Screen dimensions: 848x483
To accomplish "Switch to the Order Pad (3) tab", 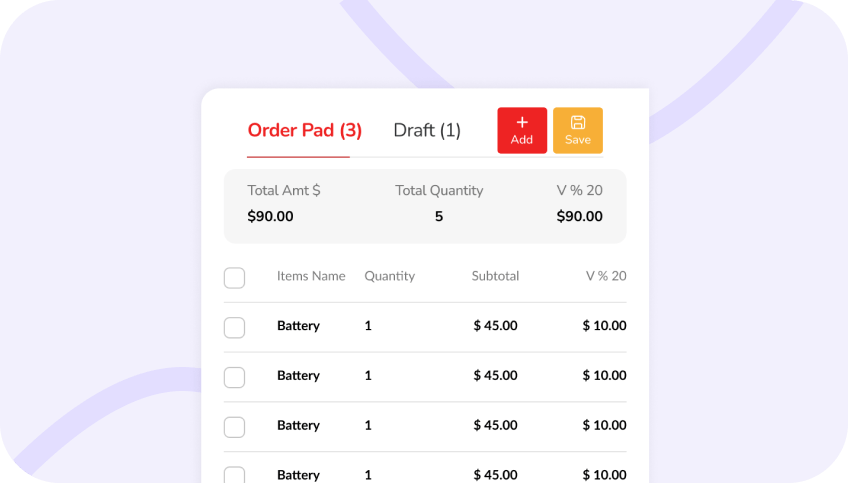I will point(304,130).
